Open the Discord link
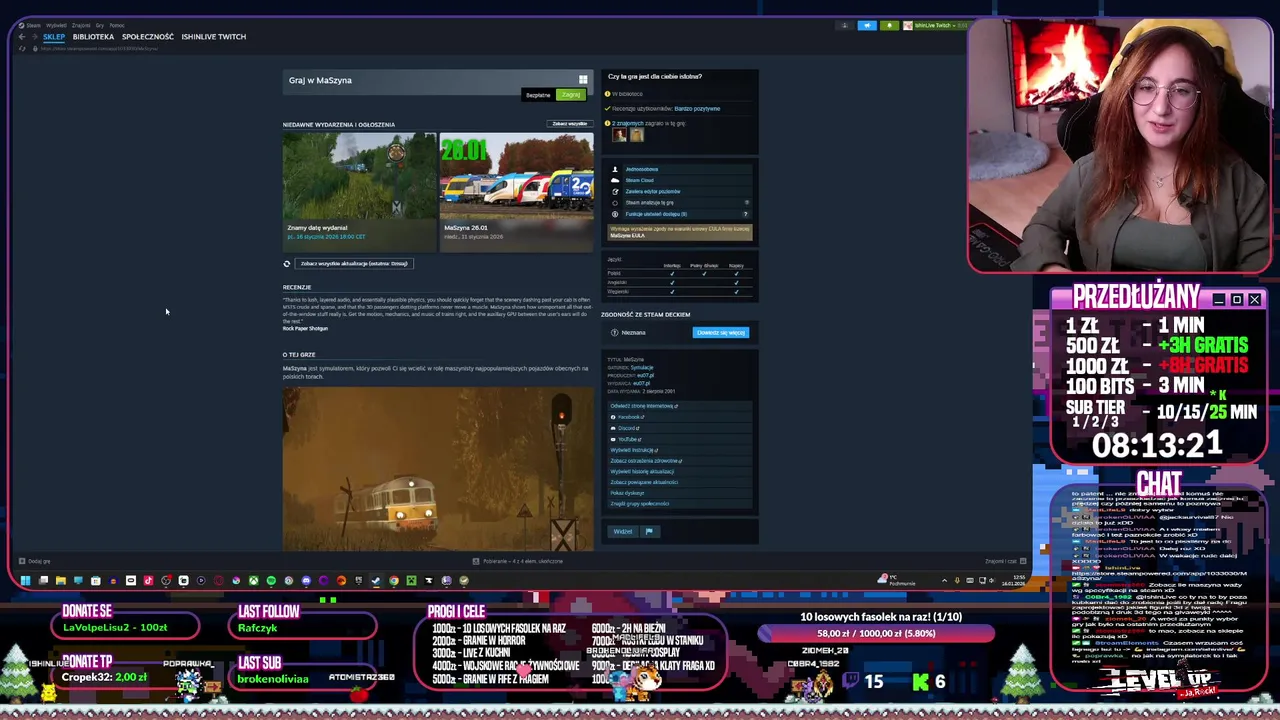 point(627,428)
